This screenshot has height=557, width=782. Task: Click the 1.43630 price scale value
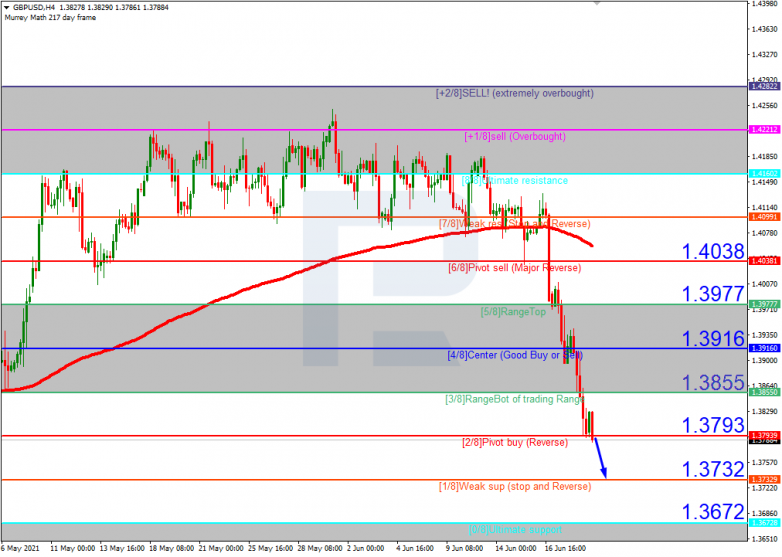pos(765,29)
